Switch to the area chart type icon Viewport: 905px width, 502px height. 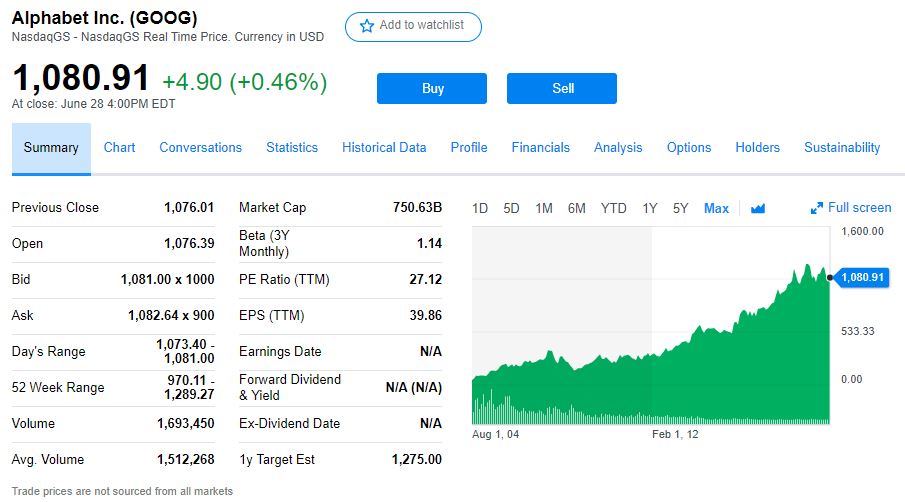[x=758, y=208]
